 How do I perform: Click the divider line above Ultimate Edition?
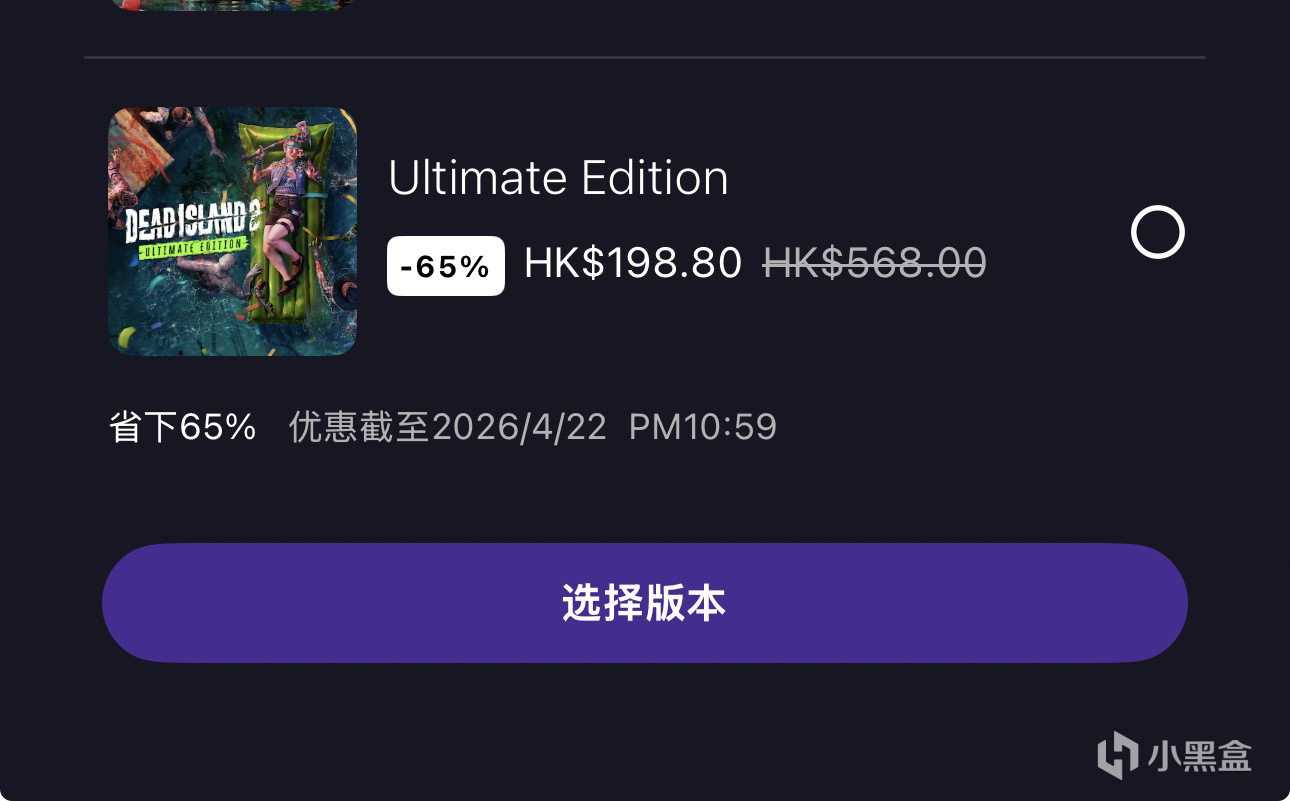[645, 58]
